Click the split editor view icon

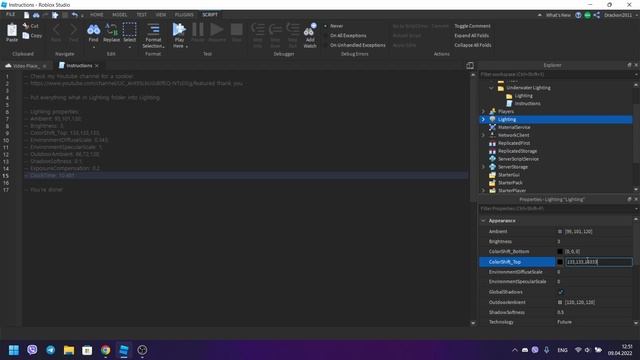click(470, 65)
